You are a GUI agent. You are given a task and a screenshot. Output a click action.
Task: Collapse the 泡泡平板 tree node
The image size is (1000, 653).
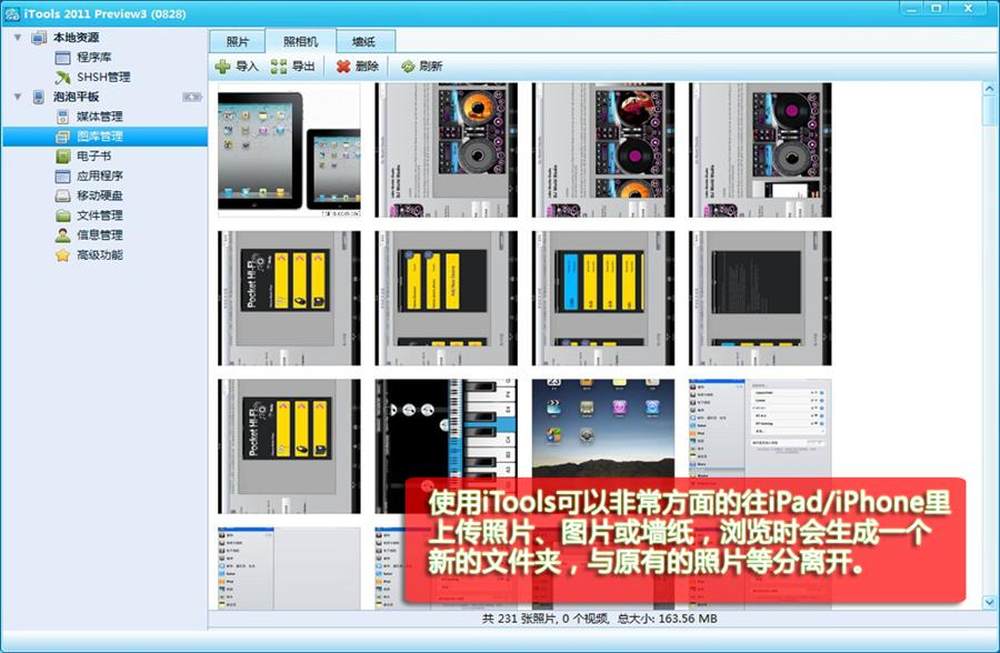18,97
